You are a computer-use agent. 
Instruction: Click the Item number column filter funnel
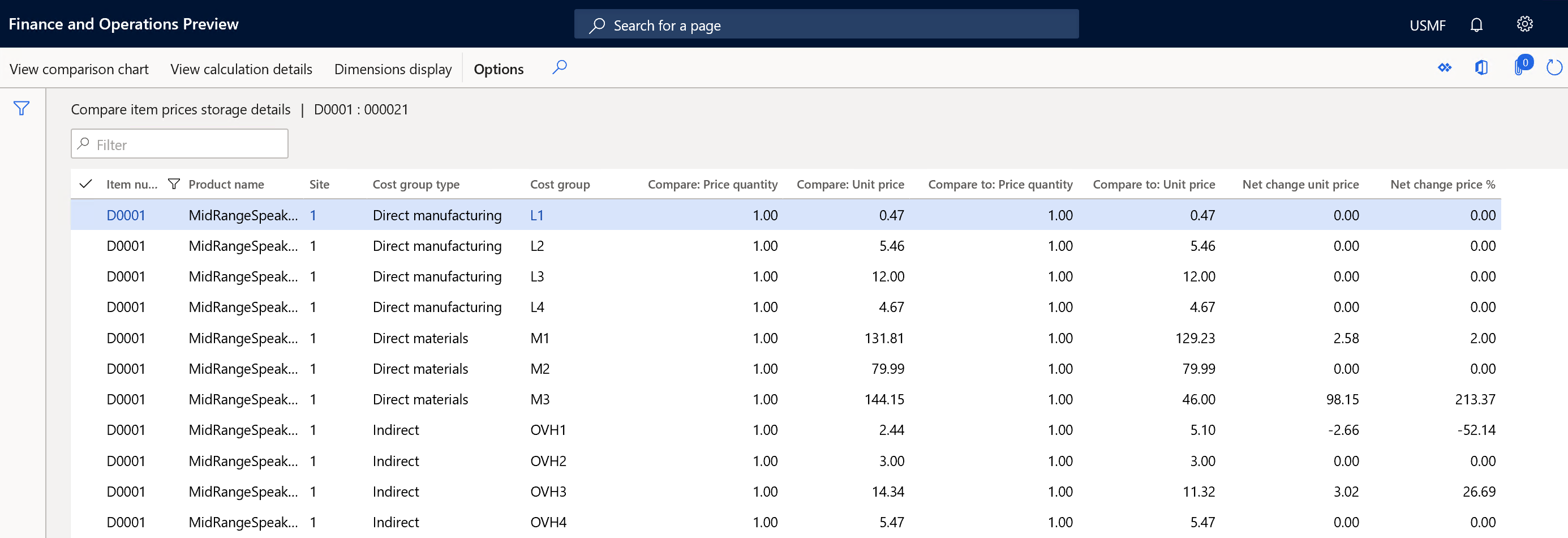(x=174, y=184)
